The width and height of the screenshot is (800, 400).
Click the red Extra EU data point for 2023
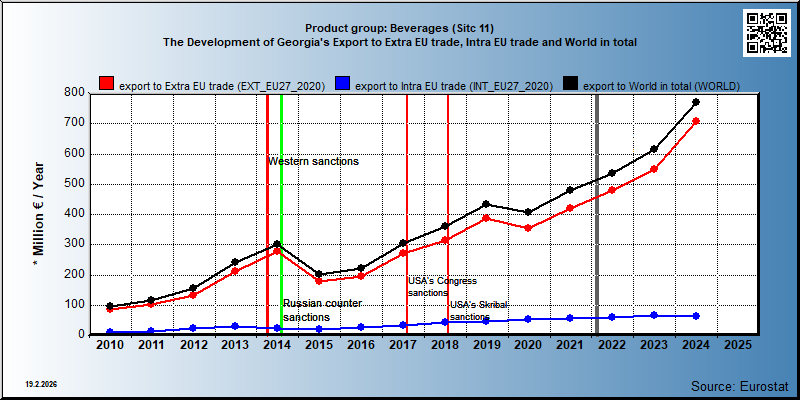(x=654, y=169)
